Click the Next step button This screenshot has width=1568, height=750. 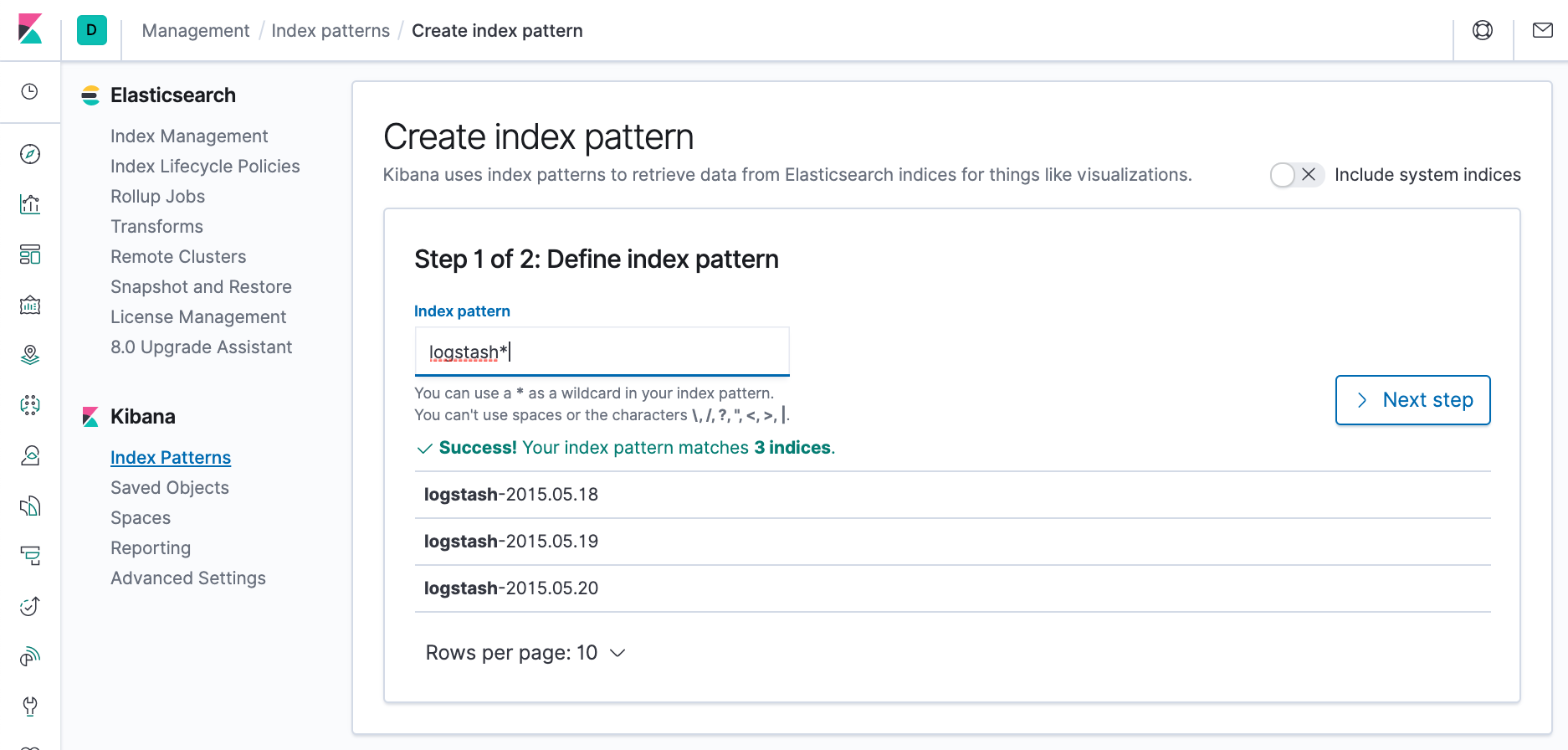pos(1412,400)
